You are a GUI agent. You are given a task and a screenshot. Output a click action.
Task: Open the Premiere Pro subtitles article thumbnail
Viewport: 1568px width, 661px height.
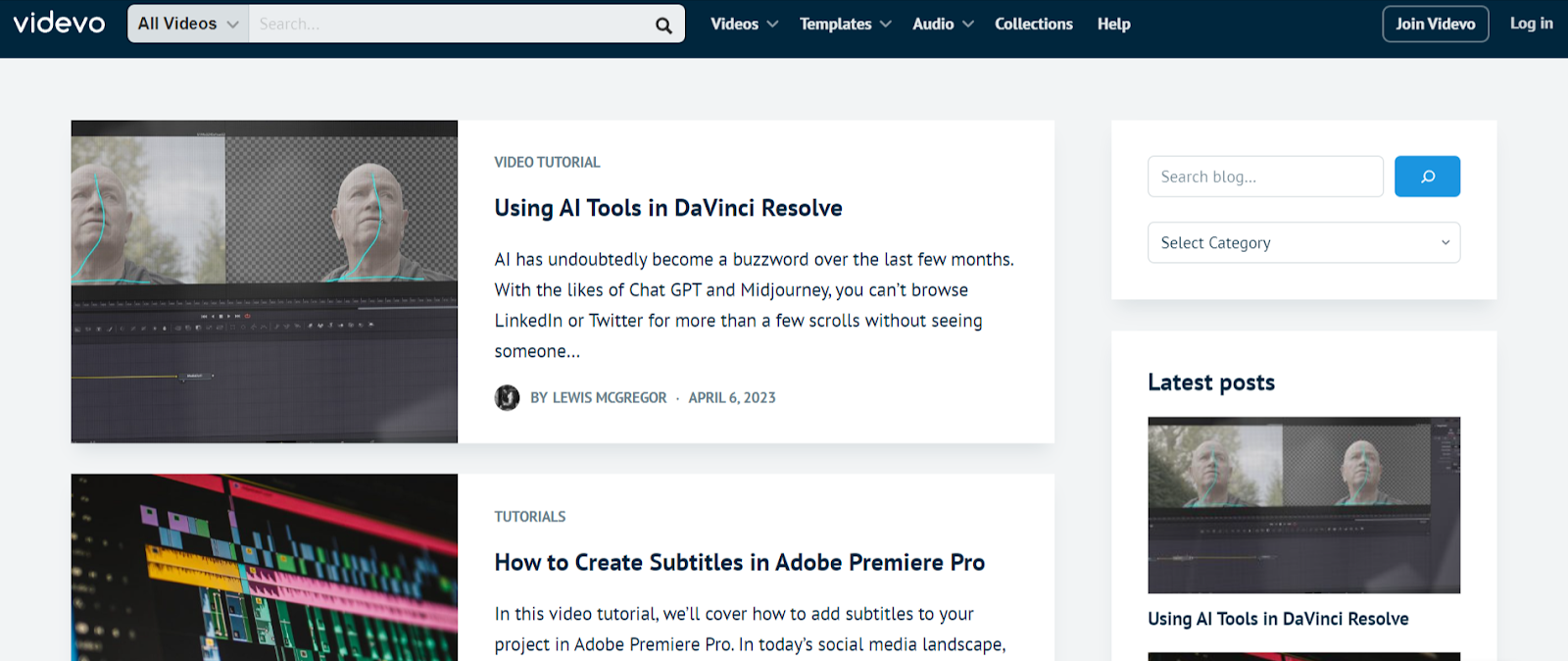pyautogui.click(x=265, y=567)
